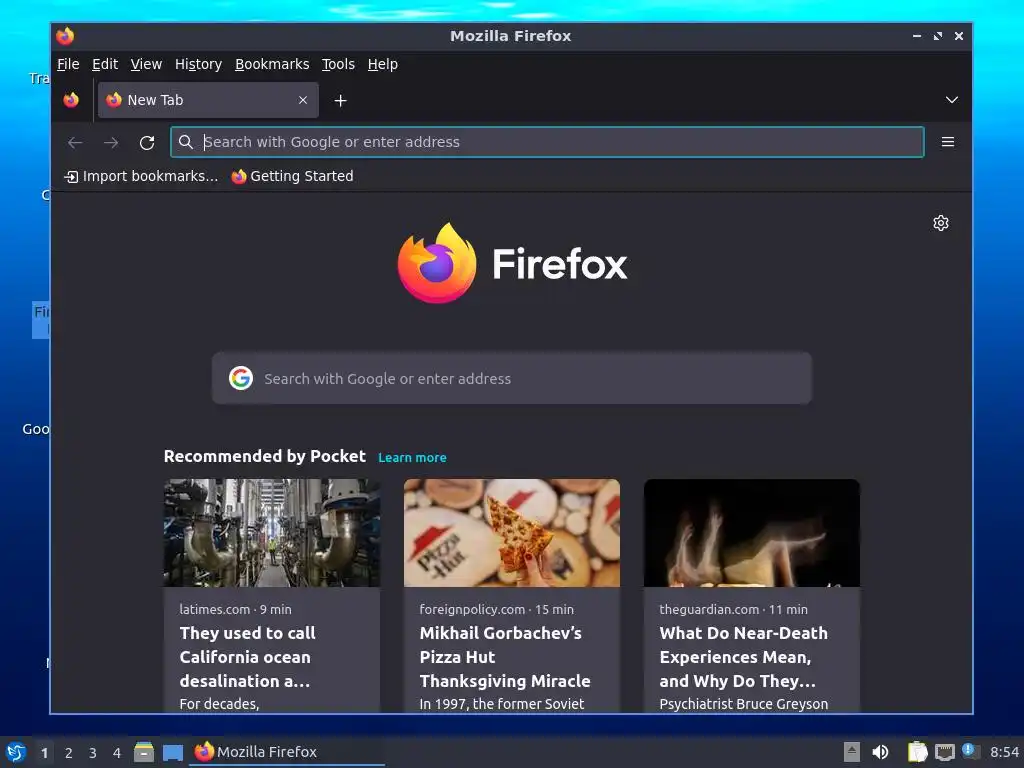1024x768 pixels.
Task: Follow the Learn more Pocket link
Action: [x=412, y=458]
